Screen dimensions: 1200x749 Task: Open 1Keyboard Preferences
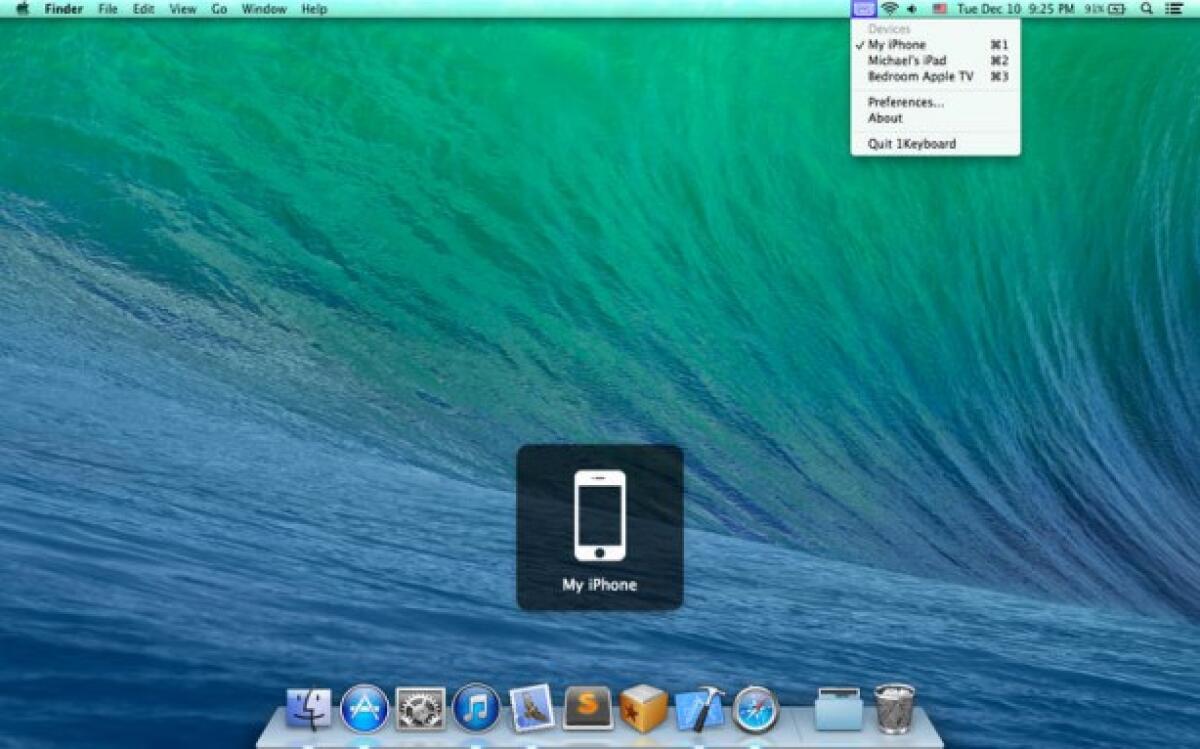coord(897,102)
